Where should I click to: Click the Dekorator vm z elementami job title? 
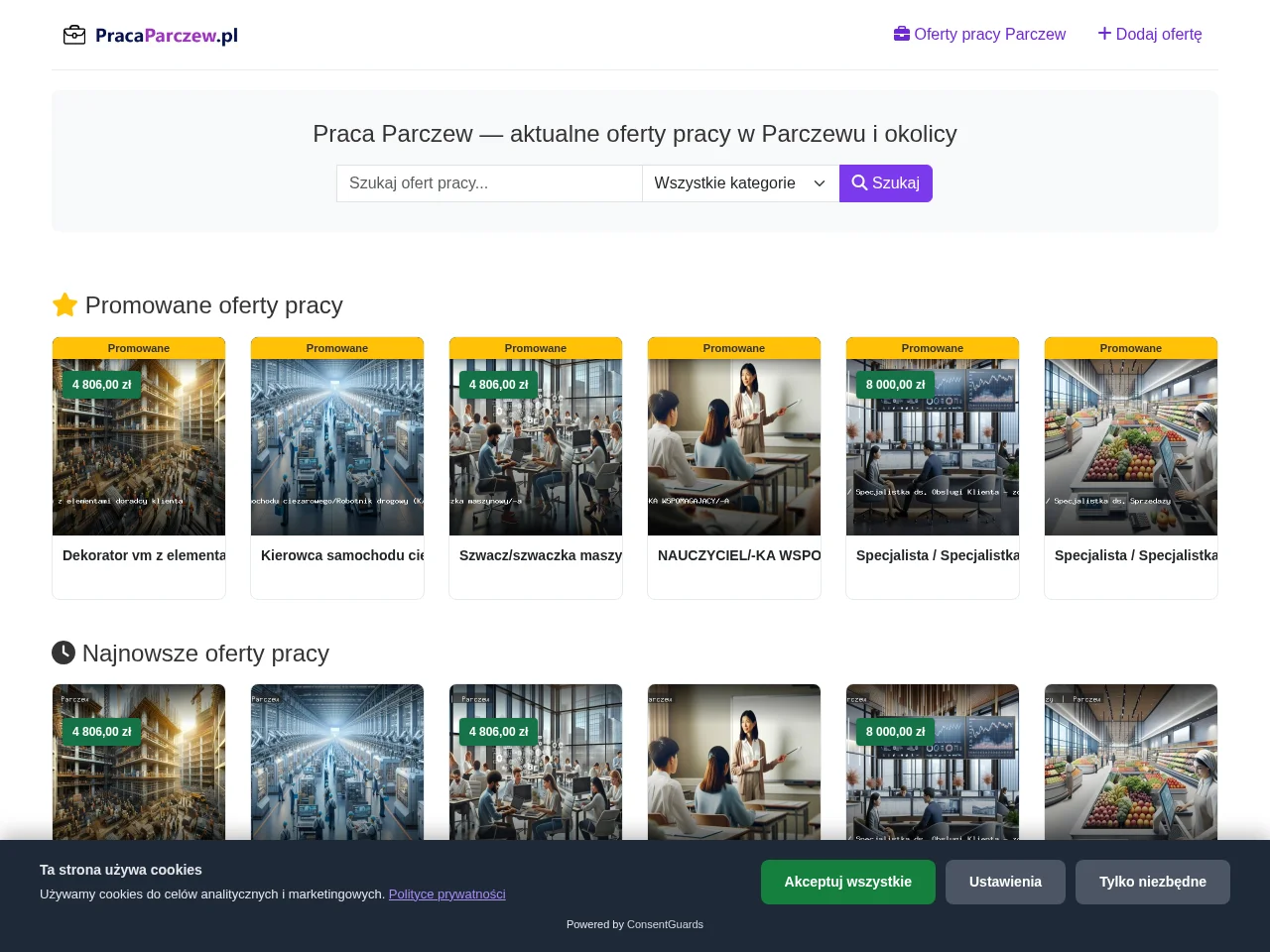pos(144,555)
